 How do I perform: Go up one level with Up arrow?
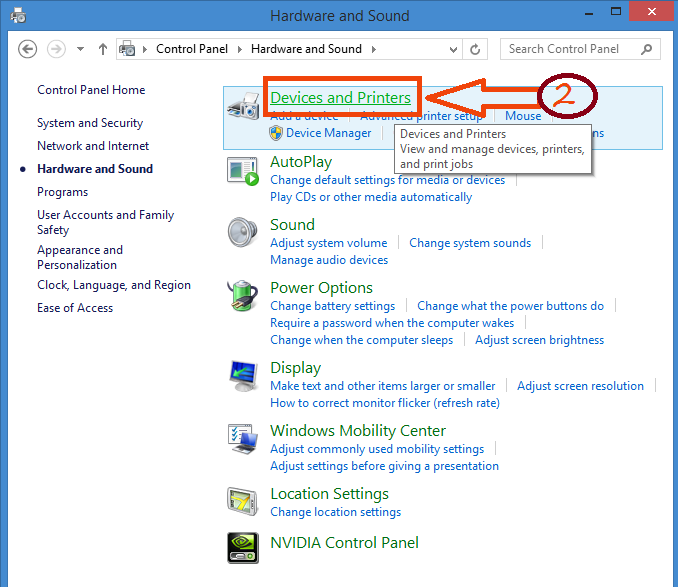click(102, 49)
